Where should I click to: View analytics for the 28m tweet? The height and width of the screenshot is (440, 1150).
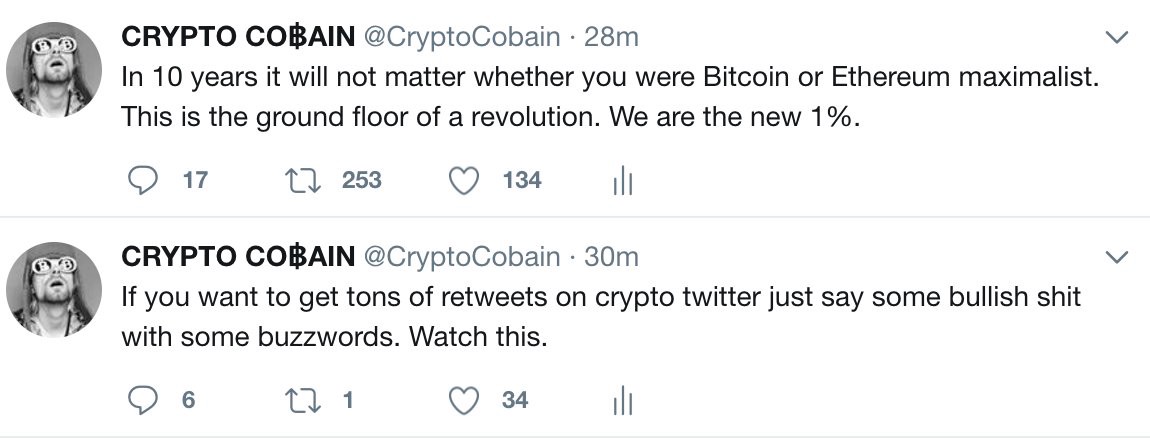pos(622,181)
